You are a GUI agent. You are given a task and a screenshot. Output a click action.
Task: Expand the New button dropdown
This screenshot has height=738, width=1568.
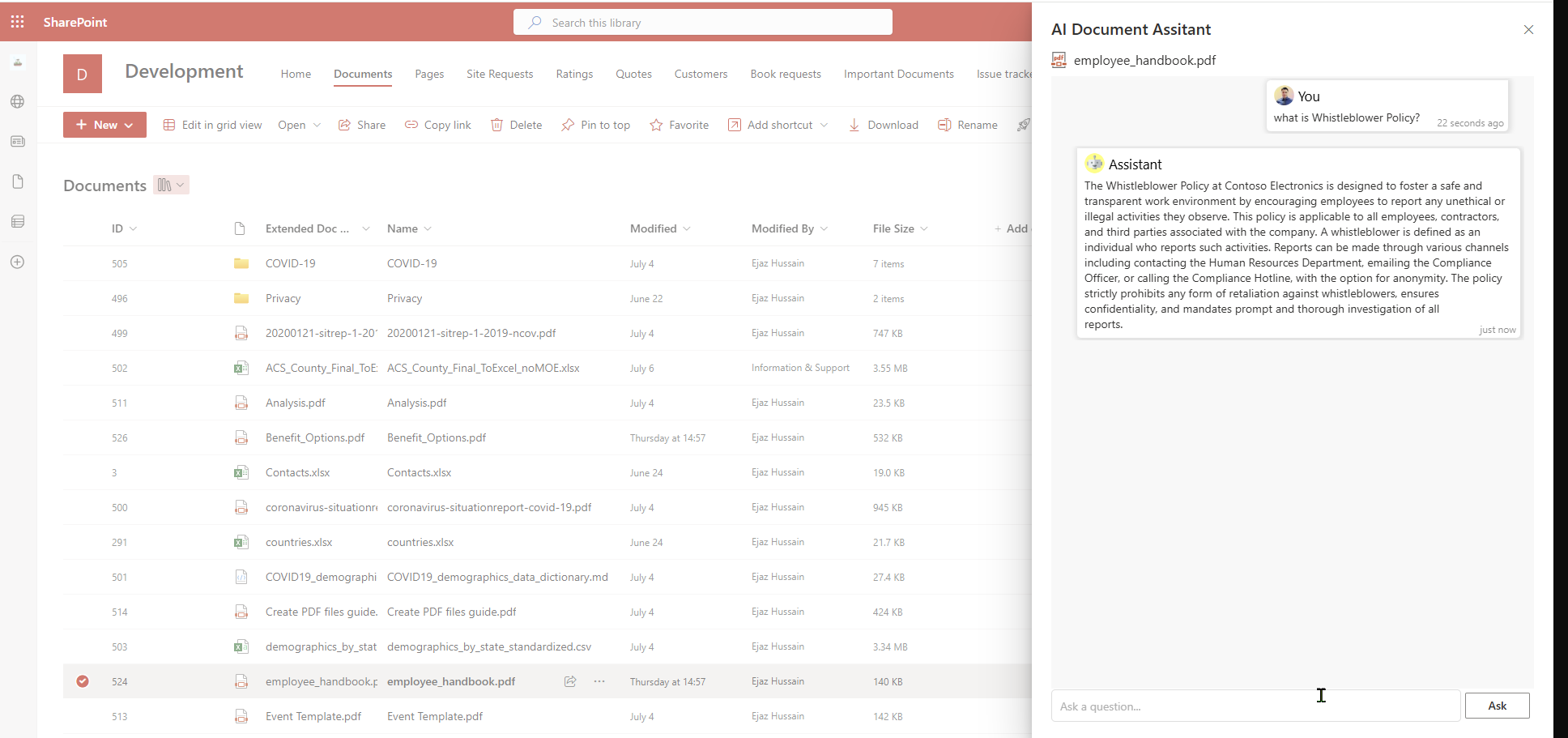point(129,125)
